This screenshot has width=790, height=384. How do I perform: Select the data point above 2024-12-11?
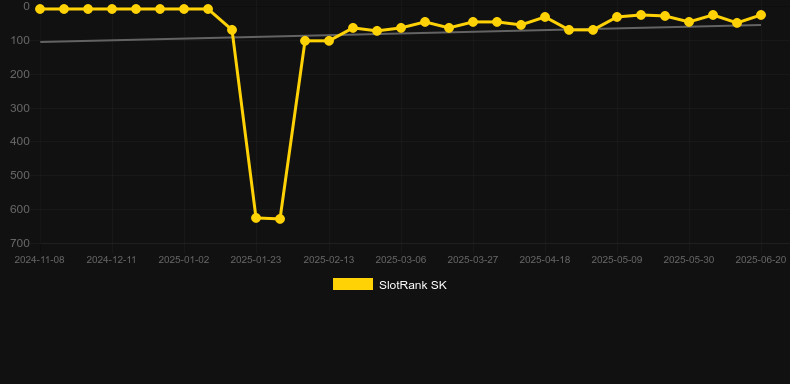click(112, 9)
